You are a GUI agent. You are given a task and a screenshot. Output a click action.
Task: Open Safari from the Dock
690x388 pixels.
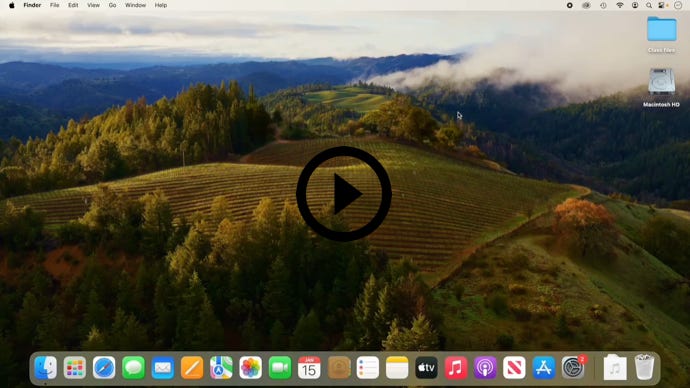click(x=104, y=367)
